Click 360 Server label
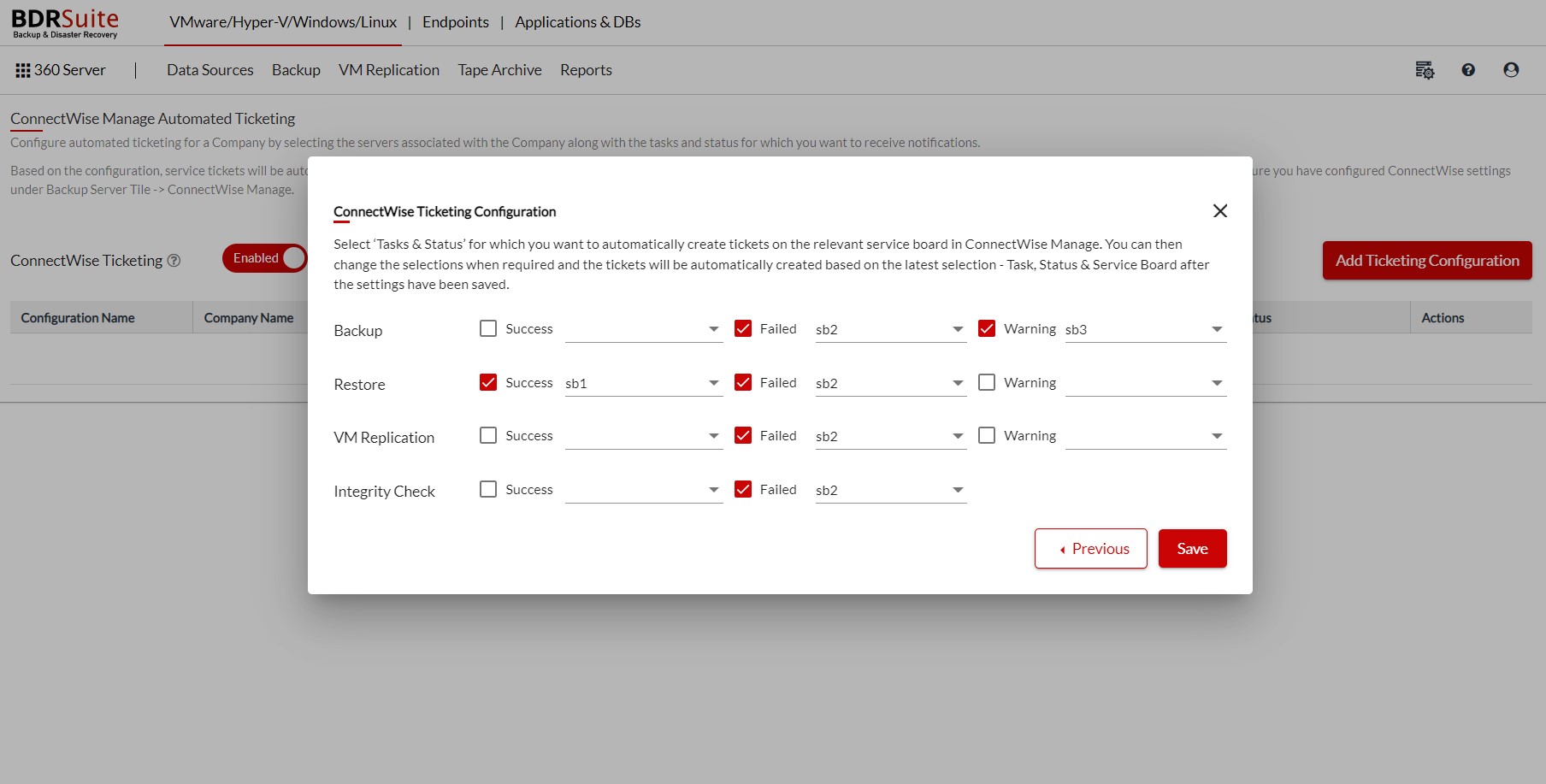 (x=70, y=70)
